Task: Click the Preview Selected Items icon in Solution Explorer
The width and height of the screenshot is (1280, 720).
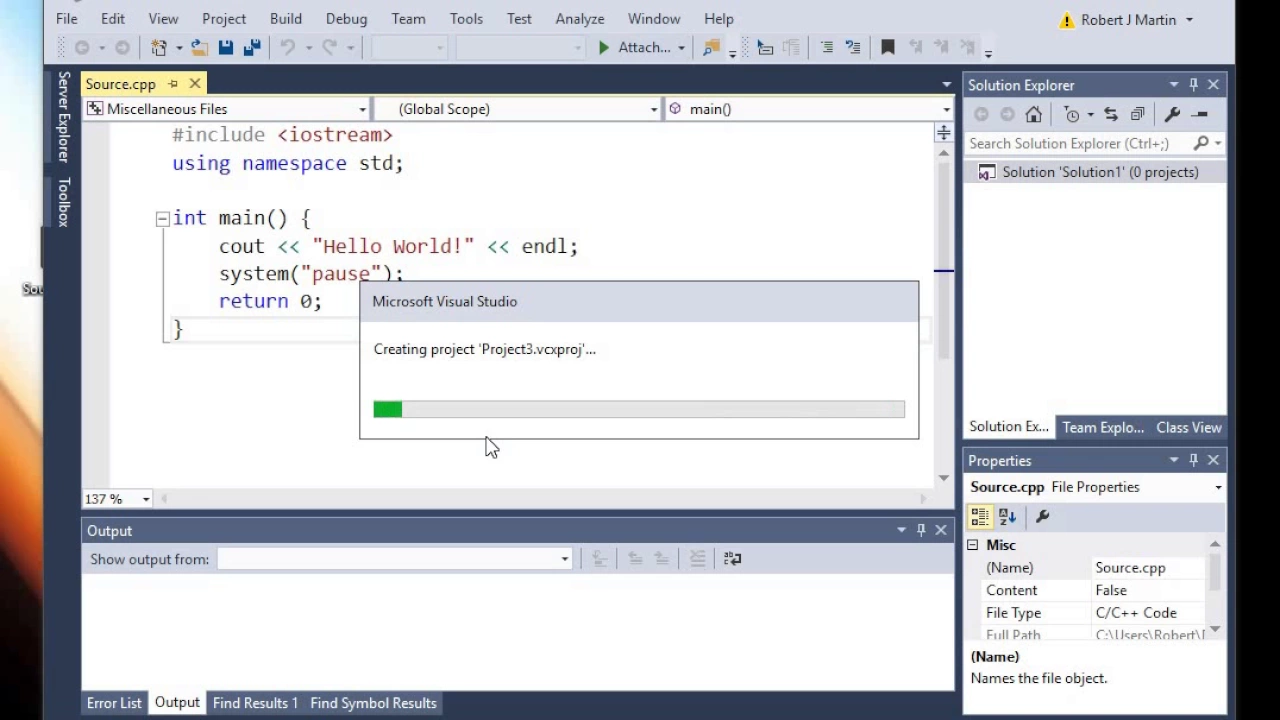Action: [x=1200, y=114]
